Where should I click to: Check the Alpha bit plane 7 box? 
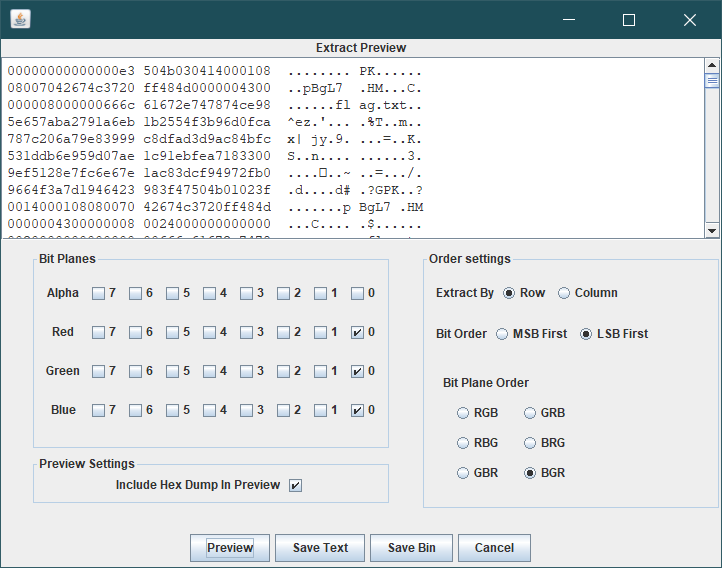click(98, 293)
